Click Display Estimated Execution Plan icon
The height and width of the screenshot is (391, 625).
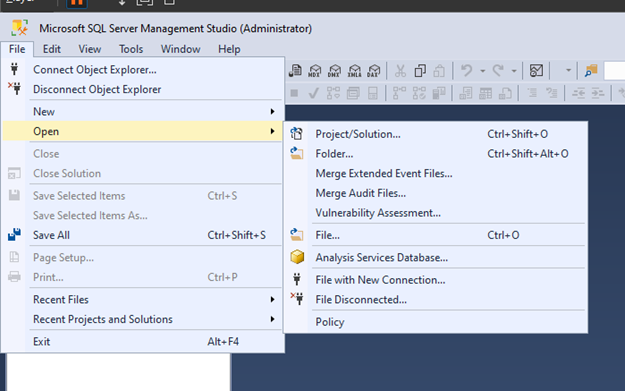333,93
